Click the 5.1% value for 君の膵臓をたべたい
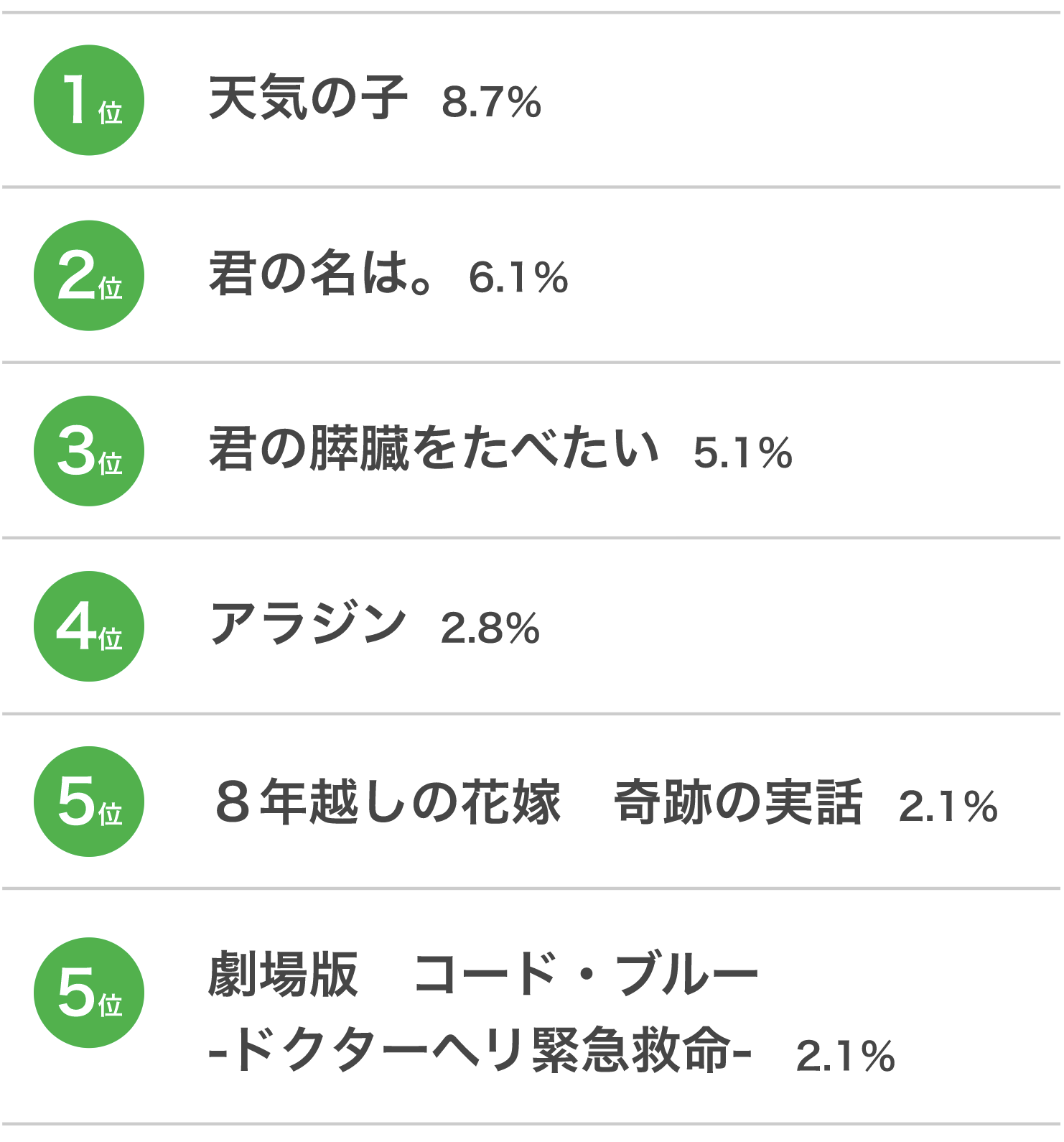The height and width of the screenshot is (1142, 1064). [742, 453]
